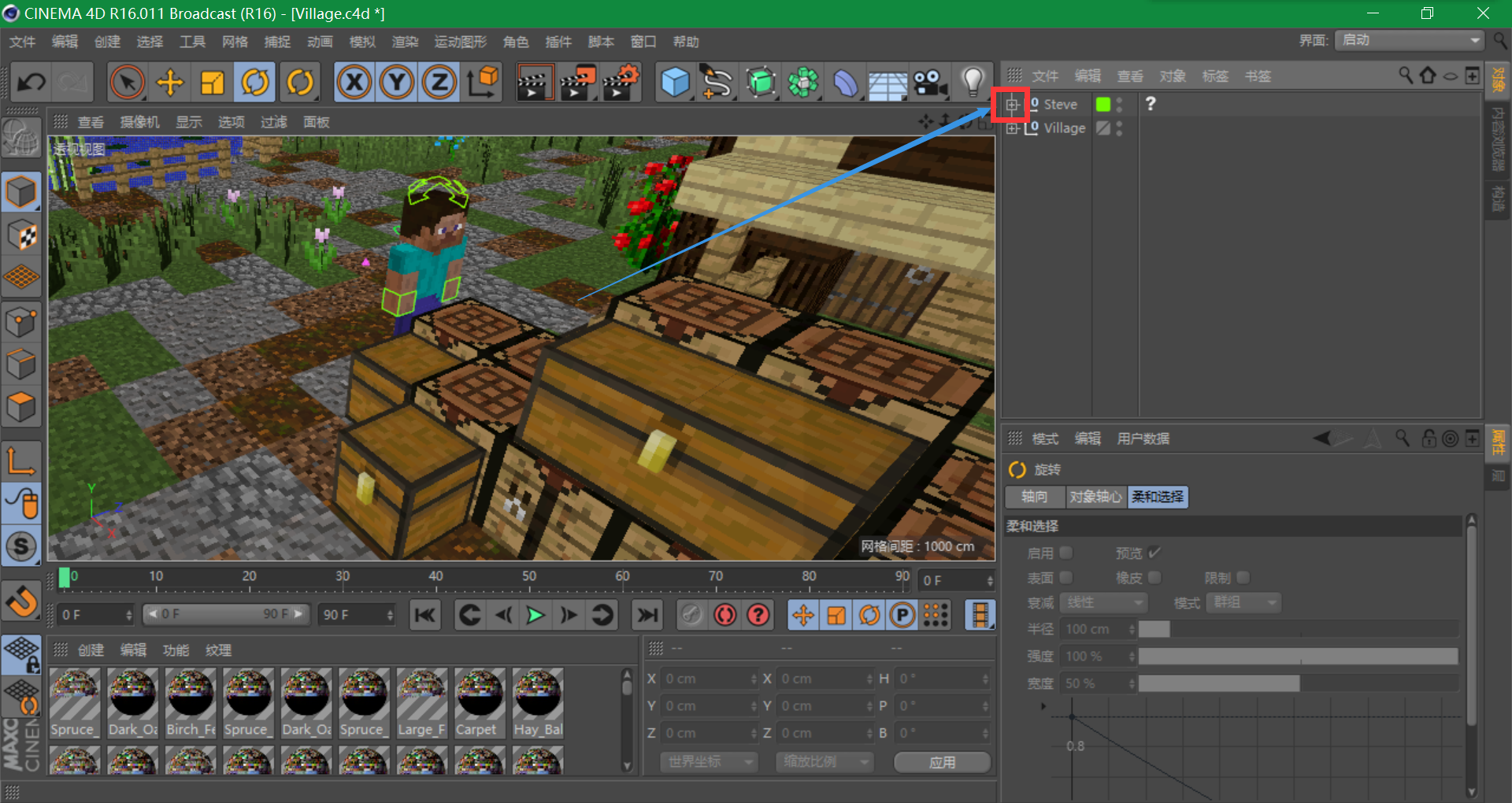This screenshot has width=1512, height=803.
Task: Click the X position input field
Action: [709, 679]
